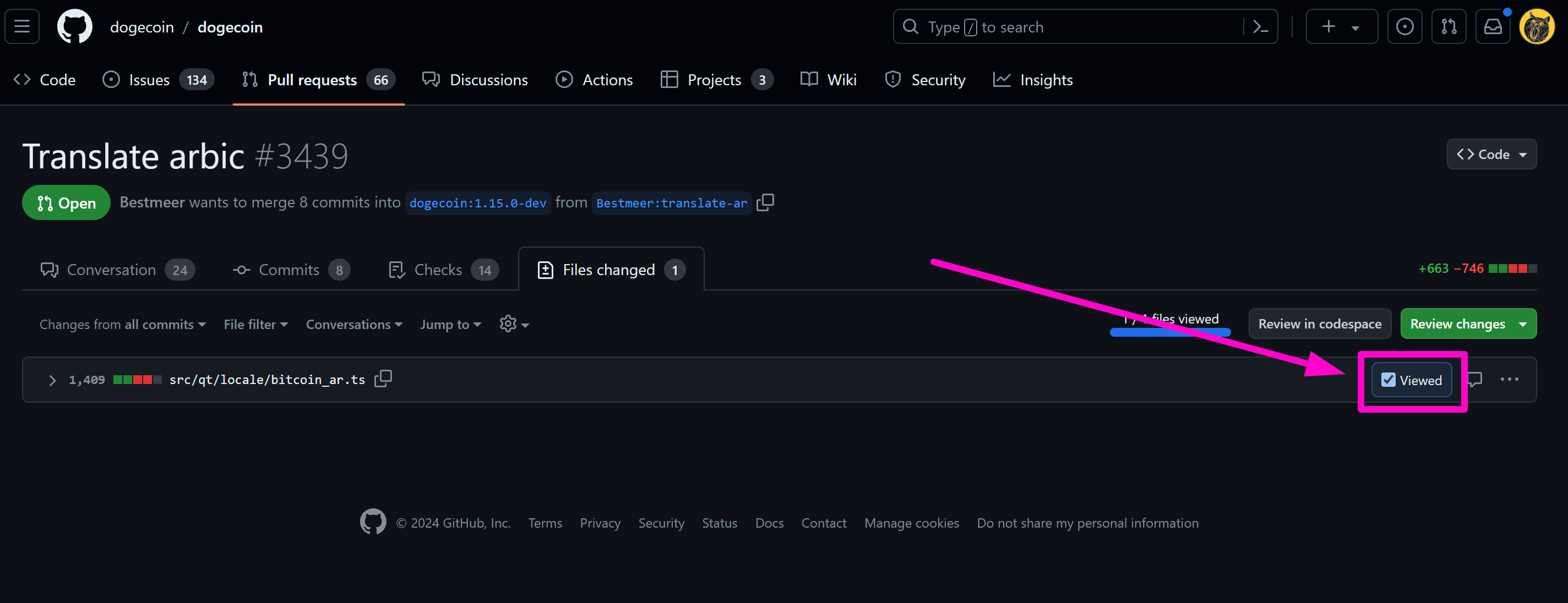
Task: Open diff view settings gear menu
Action: (514, 324)
